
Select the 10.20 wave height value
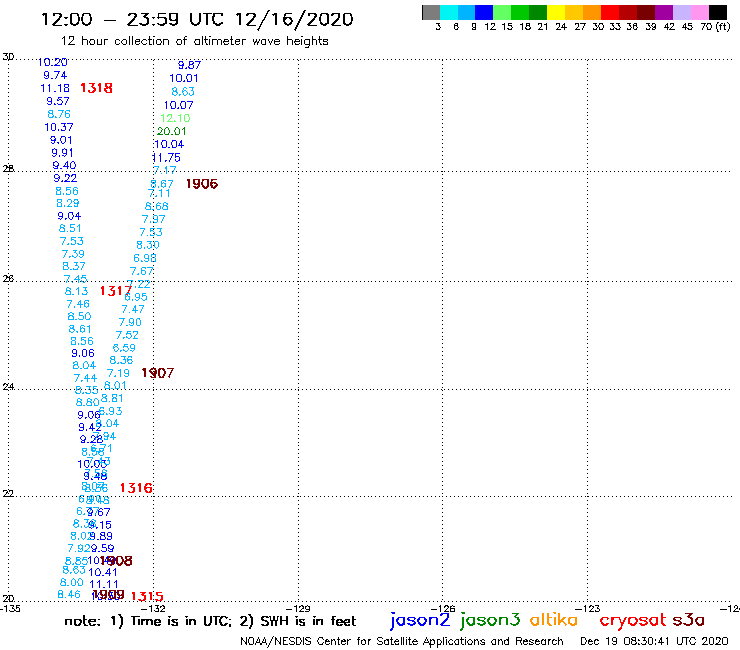[52, 62]
